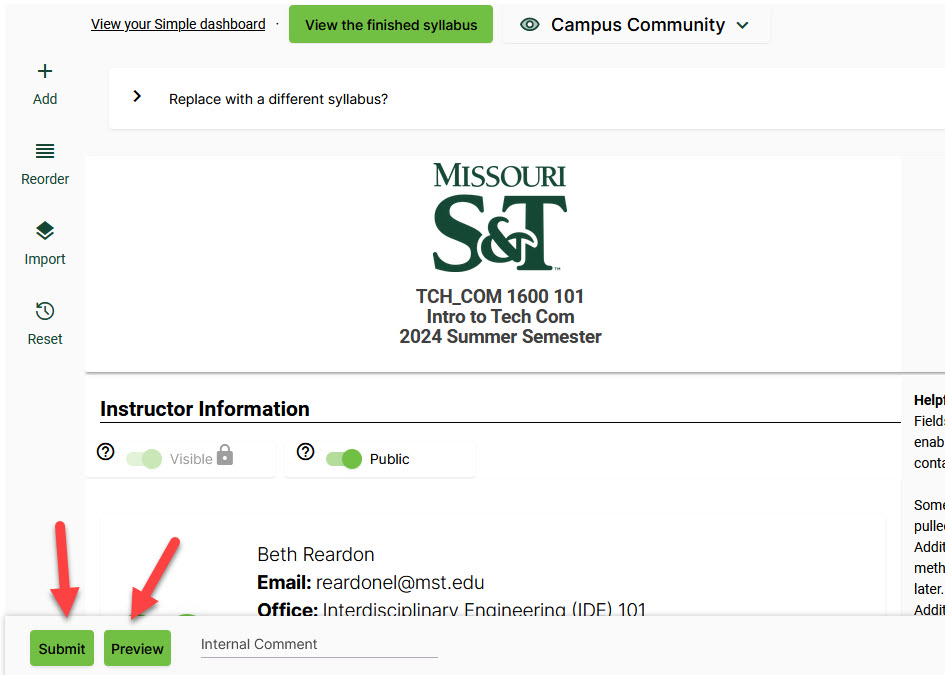The image size is (945, 675).
Task: Click the locked Visible toggle
Action: (144, 457)
